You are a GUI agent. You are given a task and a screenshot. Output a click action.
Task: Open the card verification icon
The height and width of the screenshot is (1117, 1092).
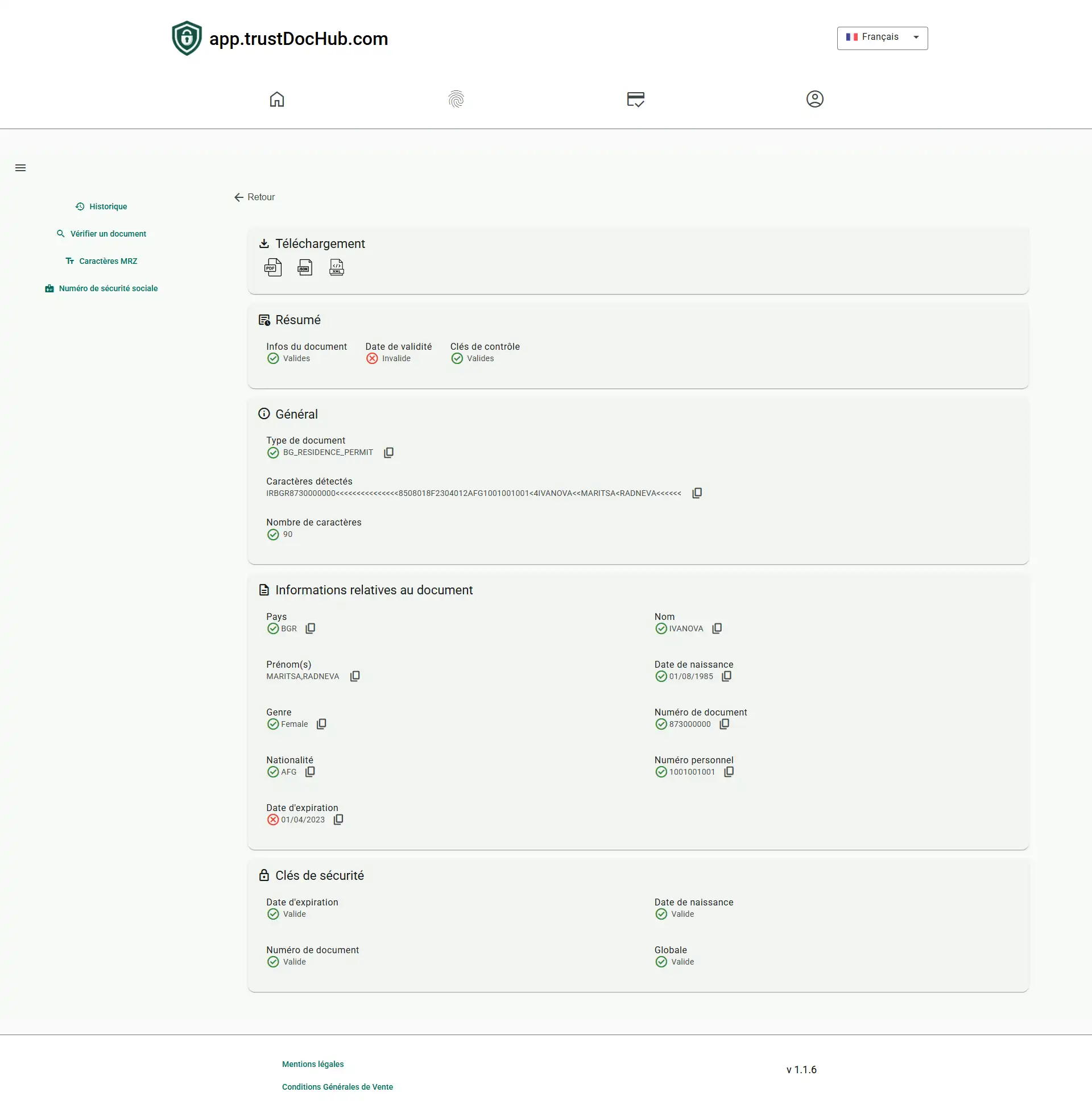[x=635, y=99]
